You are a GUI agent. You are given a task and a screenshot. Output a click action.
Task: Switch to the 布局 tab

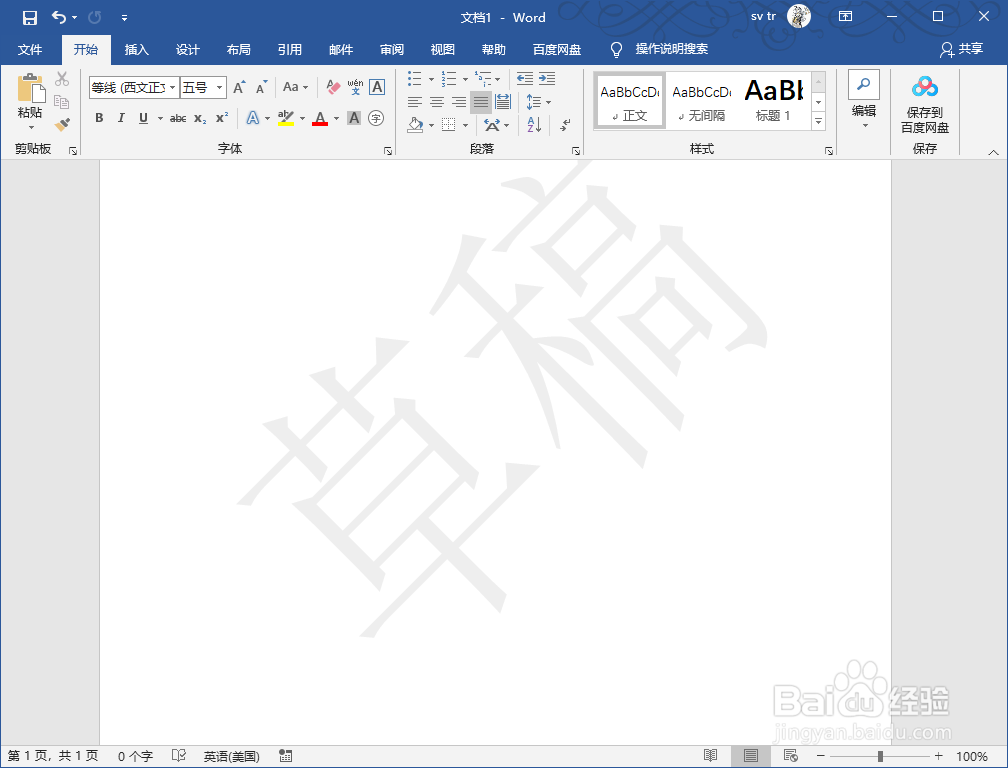[x=238, y=49]
